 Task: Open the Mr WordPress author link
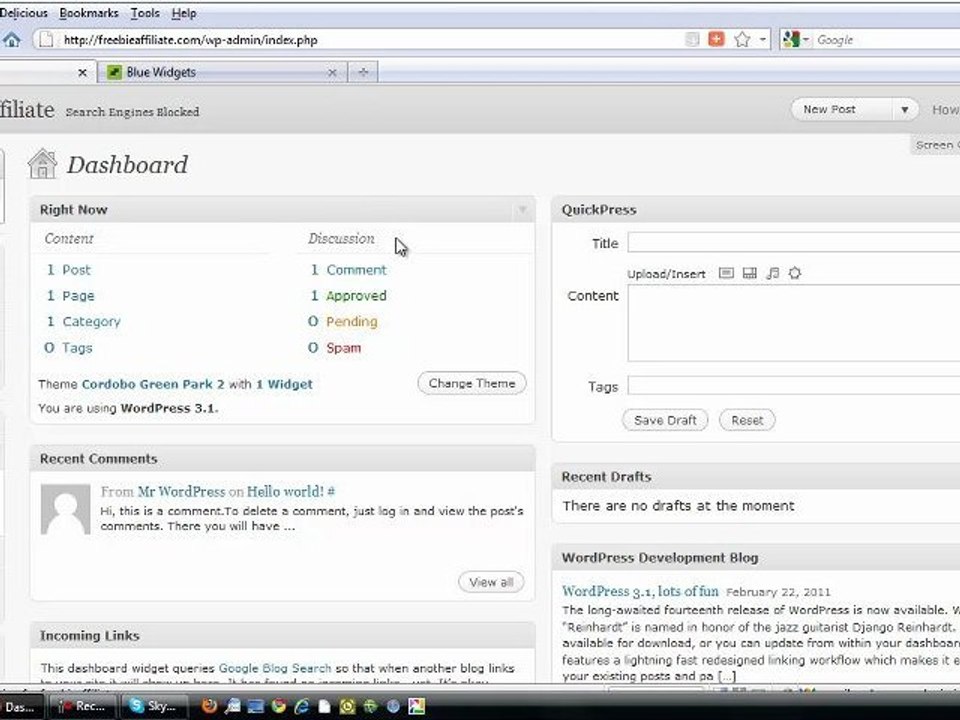[181, 492]
